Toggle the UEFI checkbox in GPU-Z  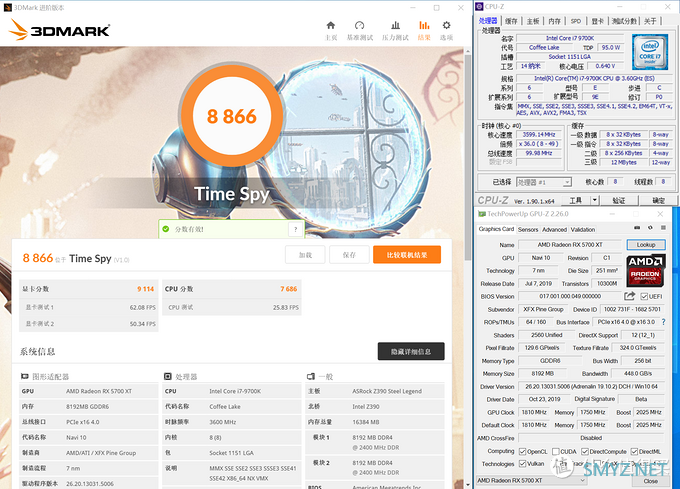click(x=644, y=297)
